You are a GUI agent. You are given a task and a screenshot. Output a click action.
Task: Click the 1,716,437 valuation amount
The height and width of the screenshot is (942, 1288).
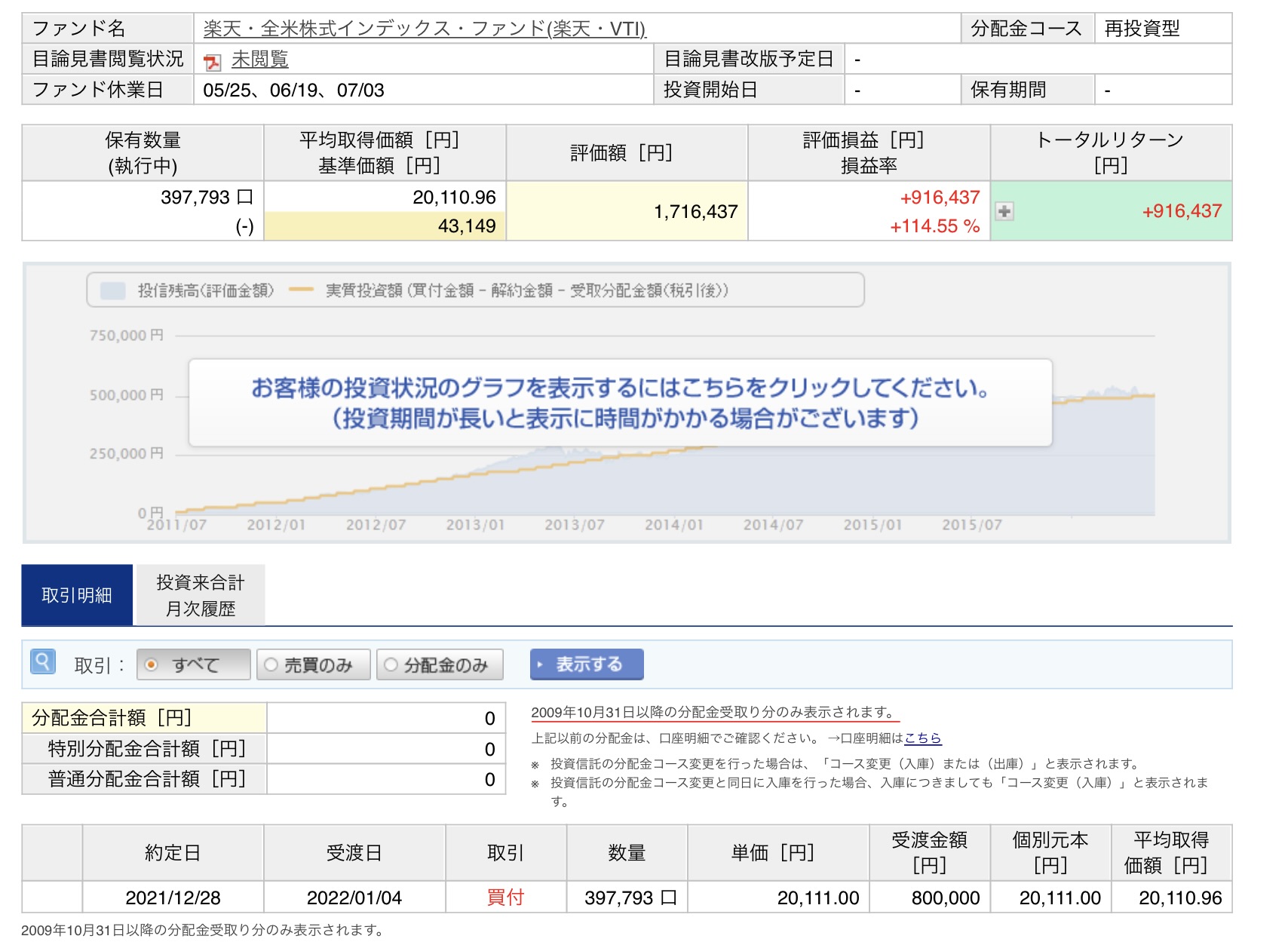tap(695, 212)
